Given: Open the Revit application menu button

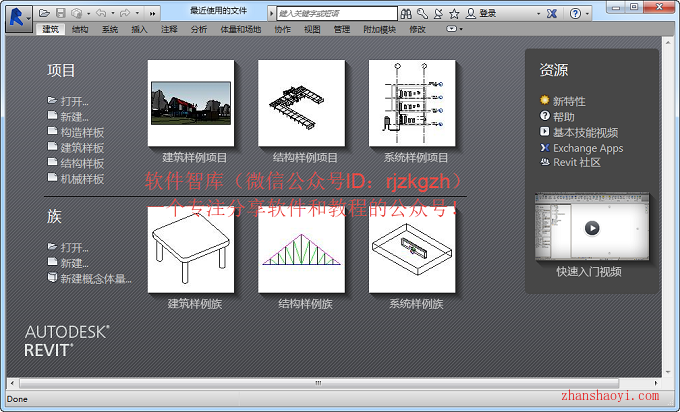Looking at the screenshot, I should coord(19,19).
